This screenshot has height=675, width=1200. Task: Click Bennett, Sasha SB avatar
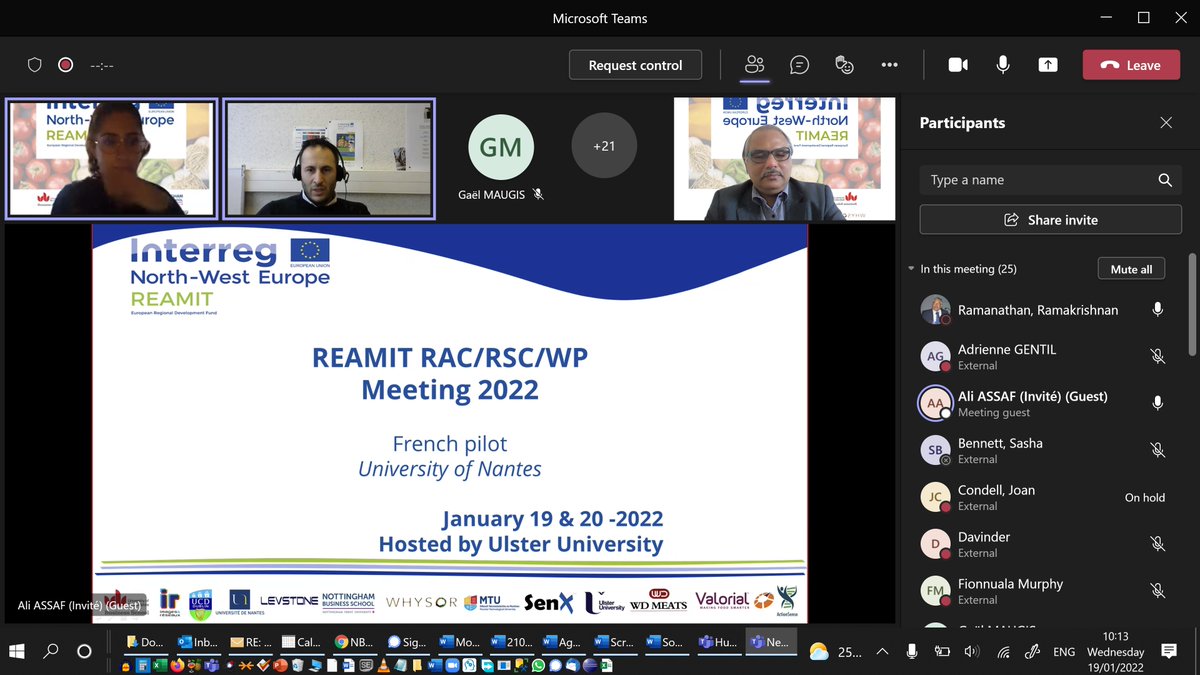(x=935, y=450)
